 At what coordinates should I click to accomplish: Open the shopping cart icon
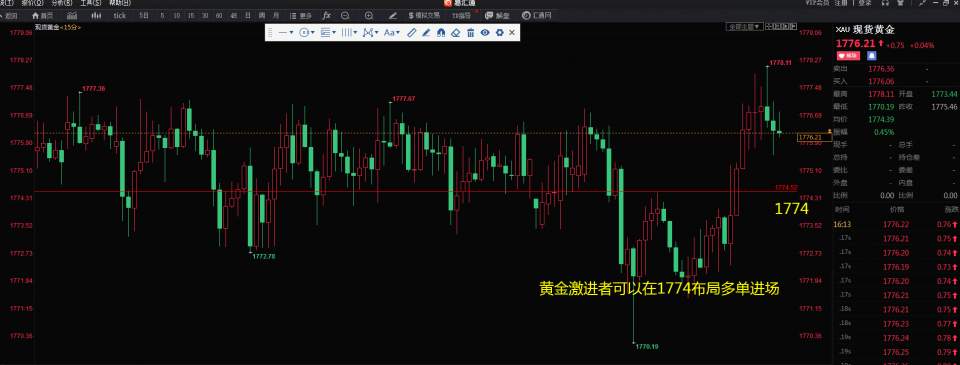pyautogui.click(x=901, y=3)
